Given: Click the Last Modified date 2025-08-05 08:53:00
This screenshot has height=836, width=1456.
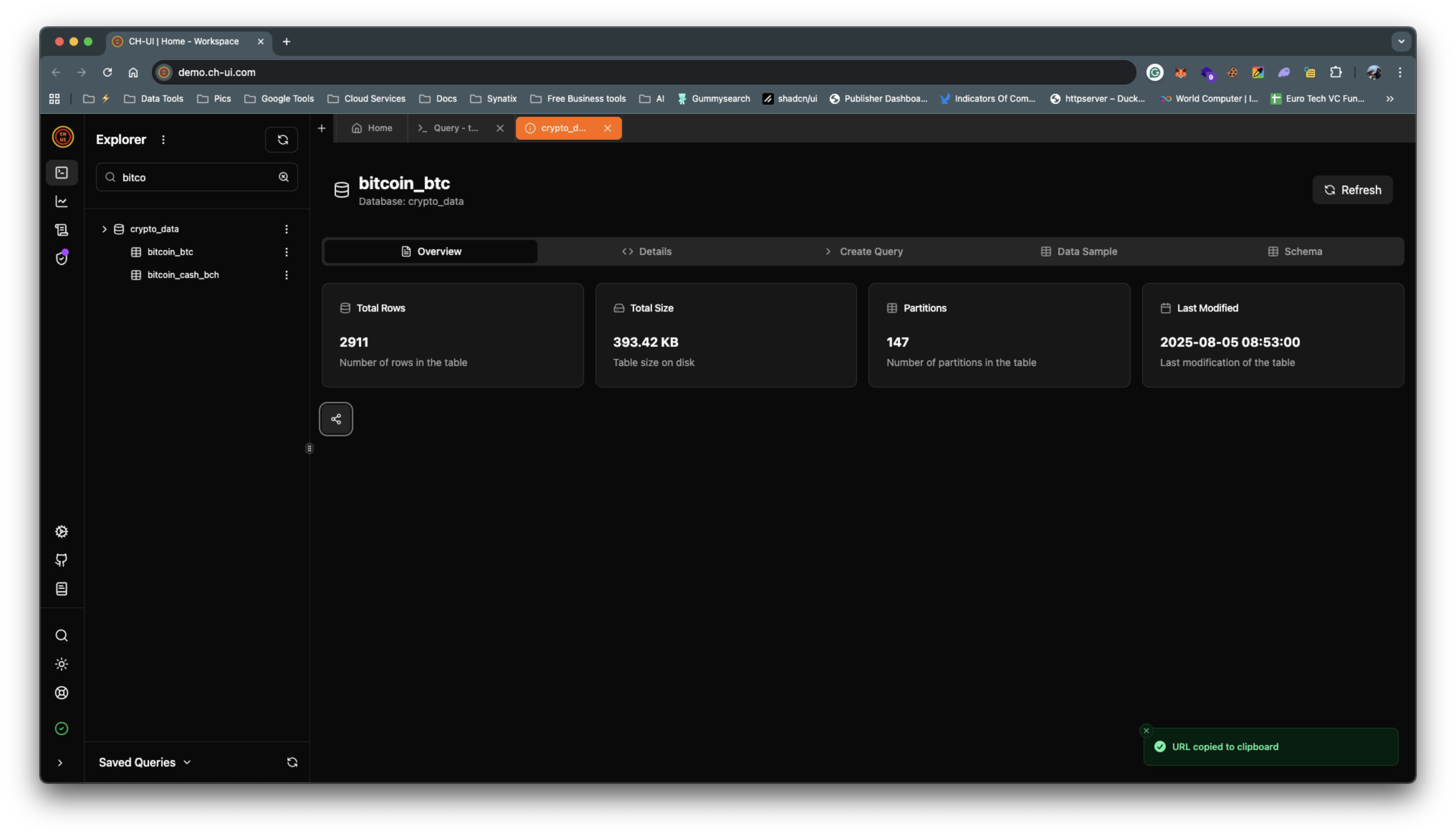Looking at the screenshot, I should [1229, 342].
